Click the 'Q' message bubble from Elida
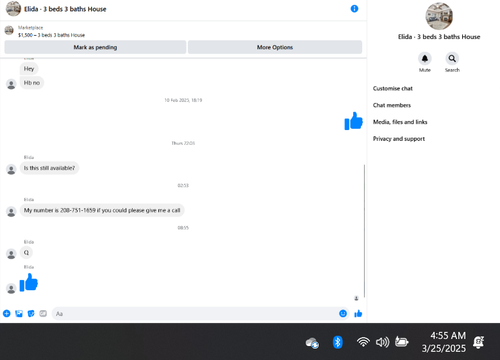Screen dimensions: 500x360 pos(26,253)
